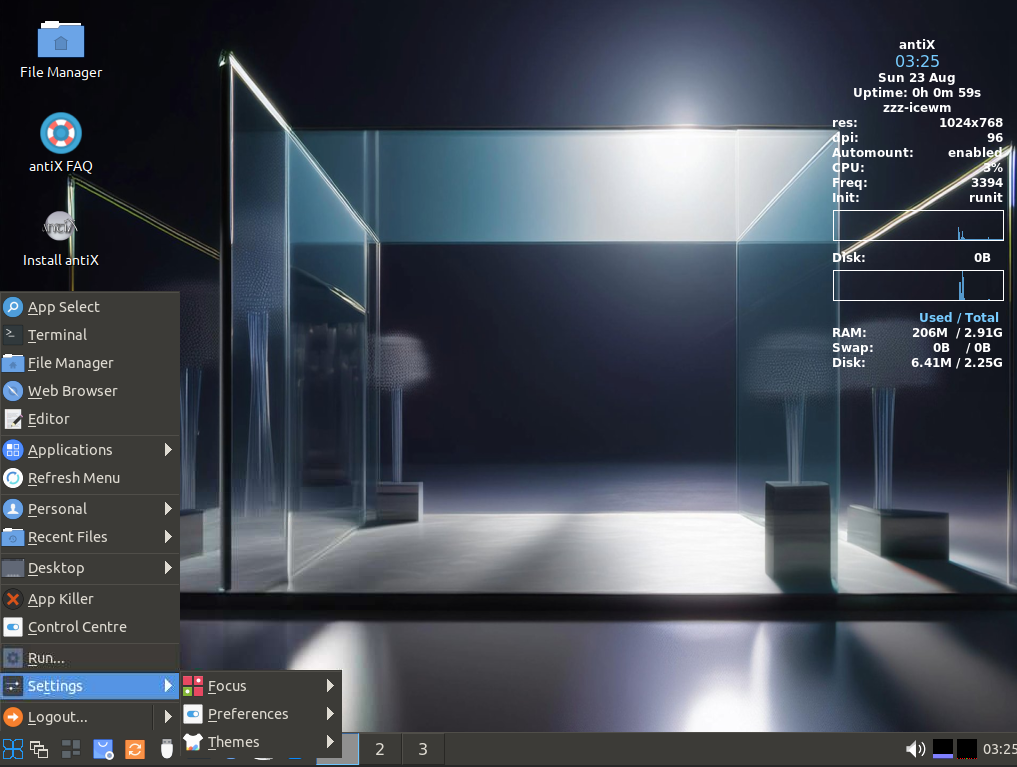Click the CPU monitor tray applet
1017x767 pixels.
(x=966, y=749)
